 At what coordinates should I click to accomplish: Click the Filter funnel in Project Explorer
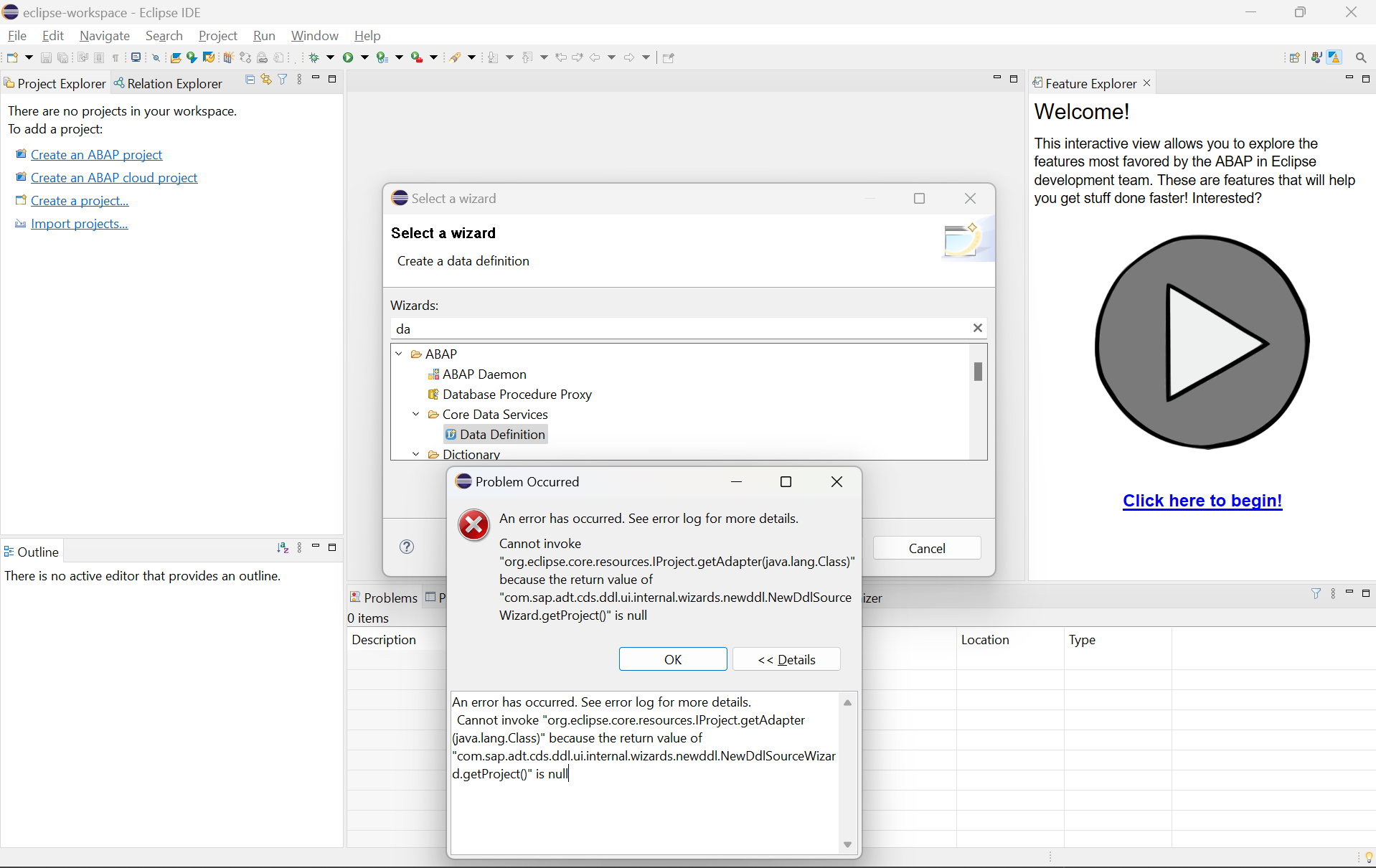click(x=283, y=80)
